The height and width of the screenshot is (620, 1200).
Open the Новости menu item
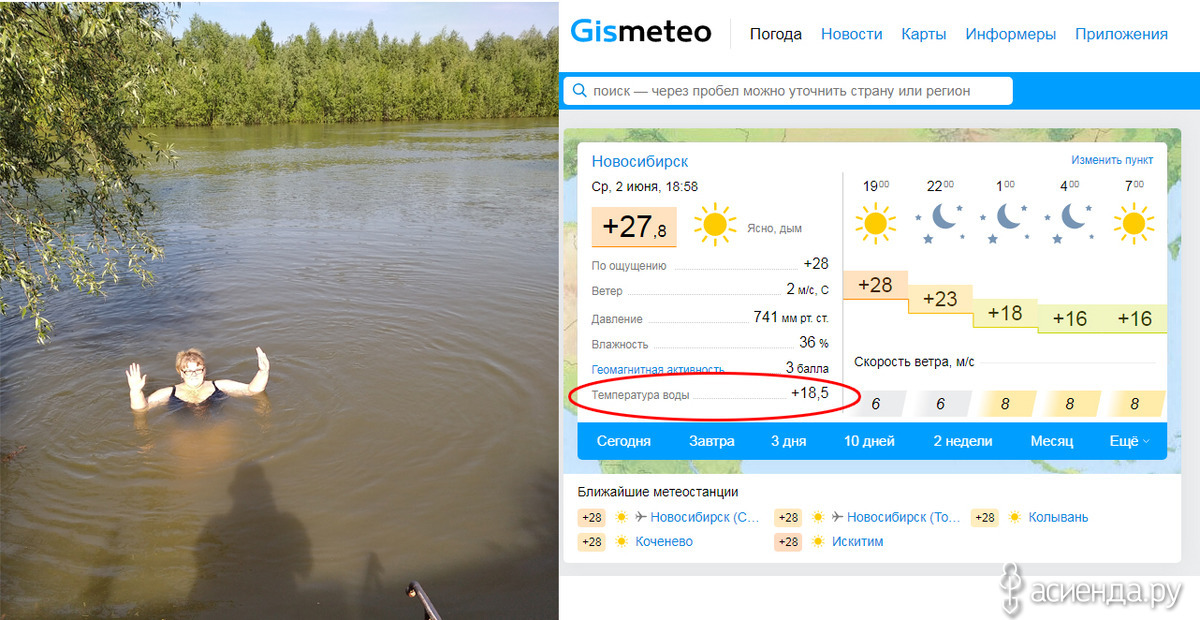(852, 34)
